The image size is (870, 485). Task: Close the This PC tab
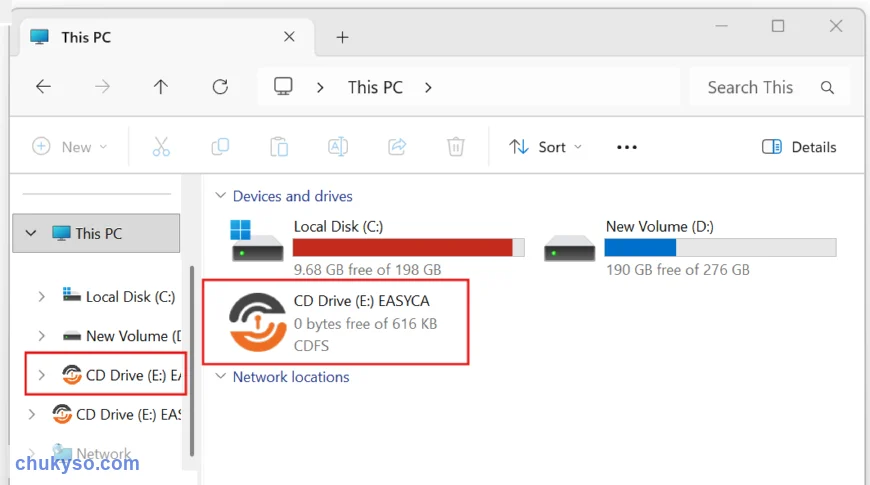[289, 37]
